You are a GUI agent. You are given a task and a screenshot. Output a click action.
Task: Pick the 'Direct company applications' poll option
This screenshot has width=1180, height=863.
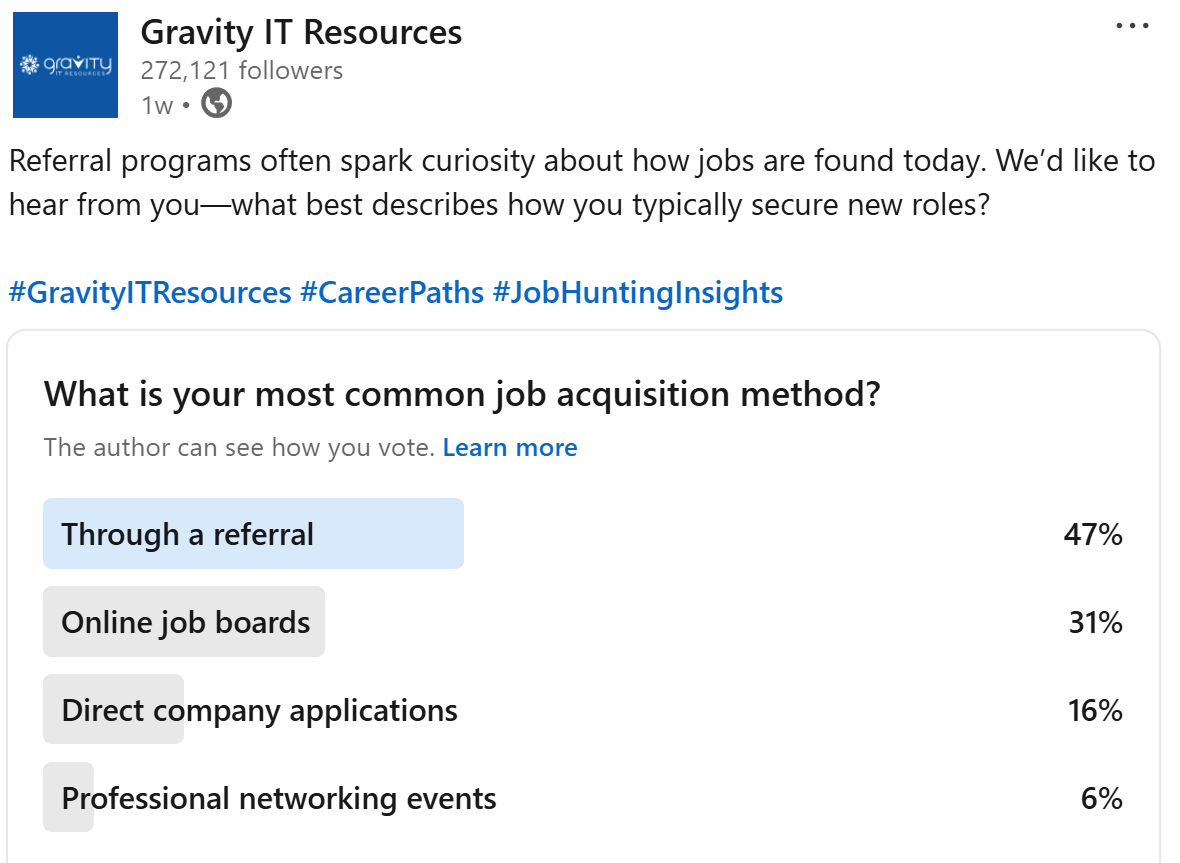tap(259, 710)
